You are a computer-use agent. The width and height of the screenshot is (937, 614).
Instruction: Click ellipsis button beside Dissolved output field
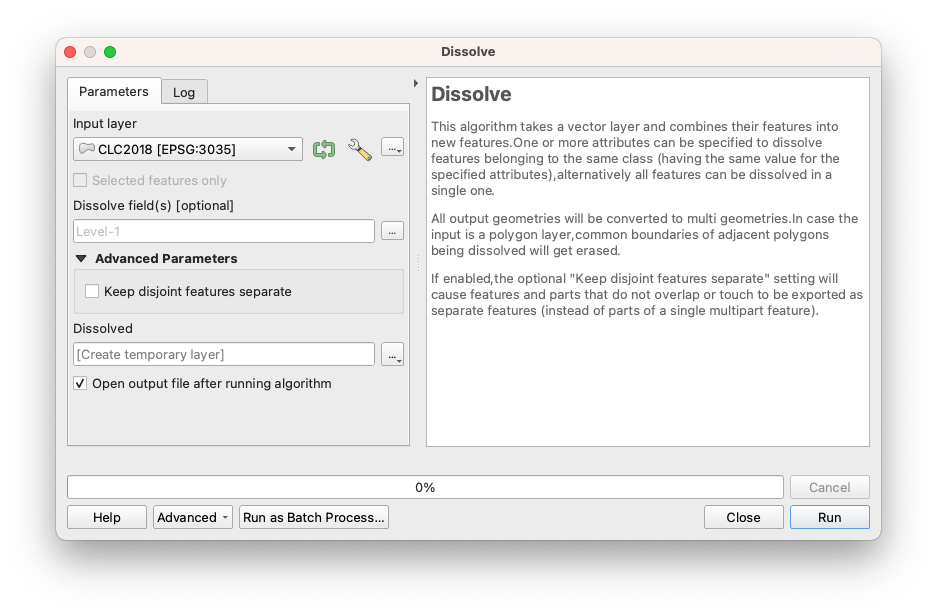tap(392, 354)
